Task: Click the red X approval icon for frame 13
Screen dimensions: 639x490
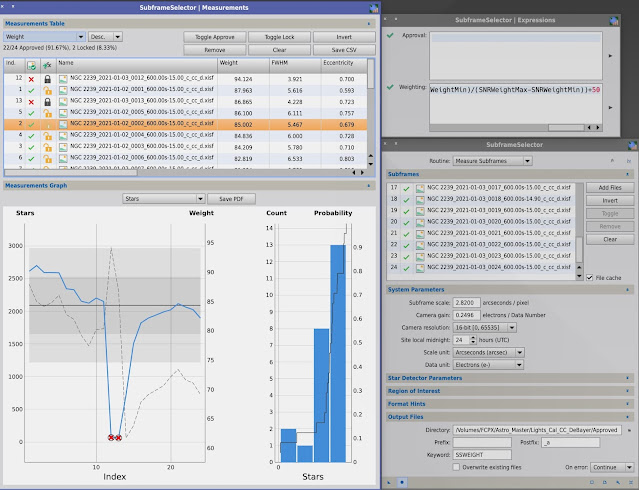Action: (31, 102)
